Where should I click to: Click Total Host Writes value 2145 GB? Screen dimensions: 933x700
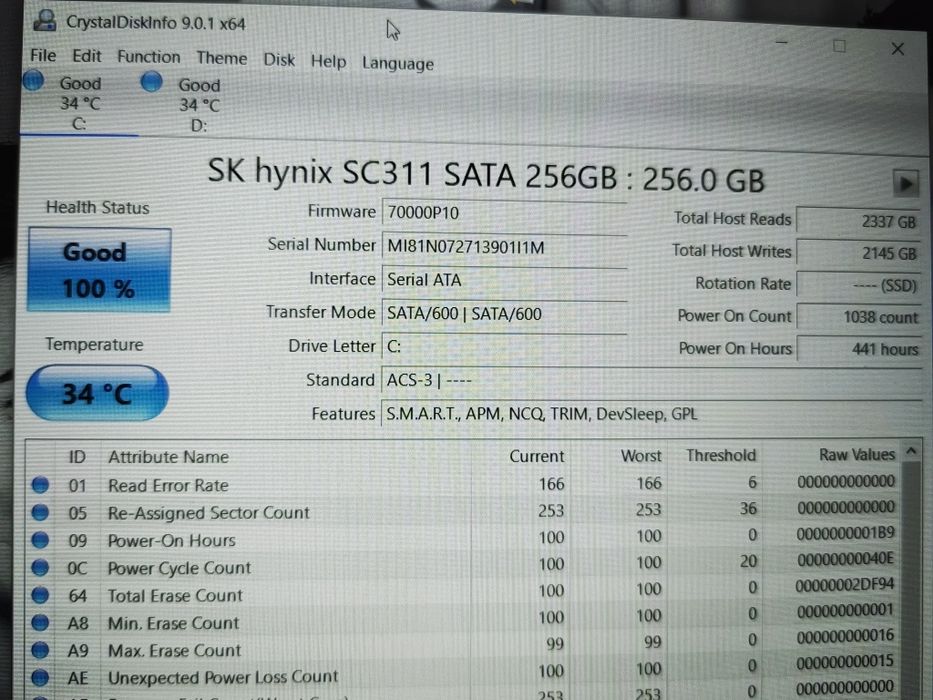(859, 254)
